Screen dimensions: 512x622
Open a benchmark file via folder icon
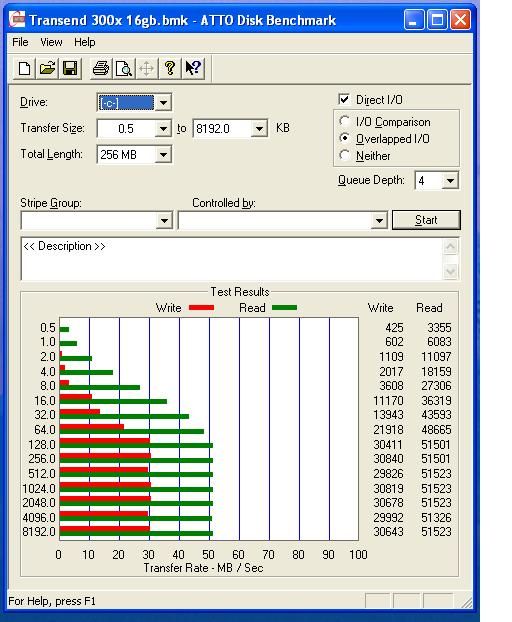[x=47, y=68]
